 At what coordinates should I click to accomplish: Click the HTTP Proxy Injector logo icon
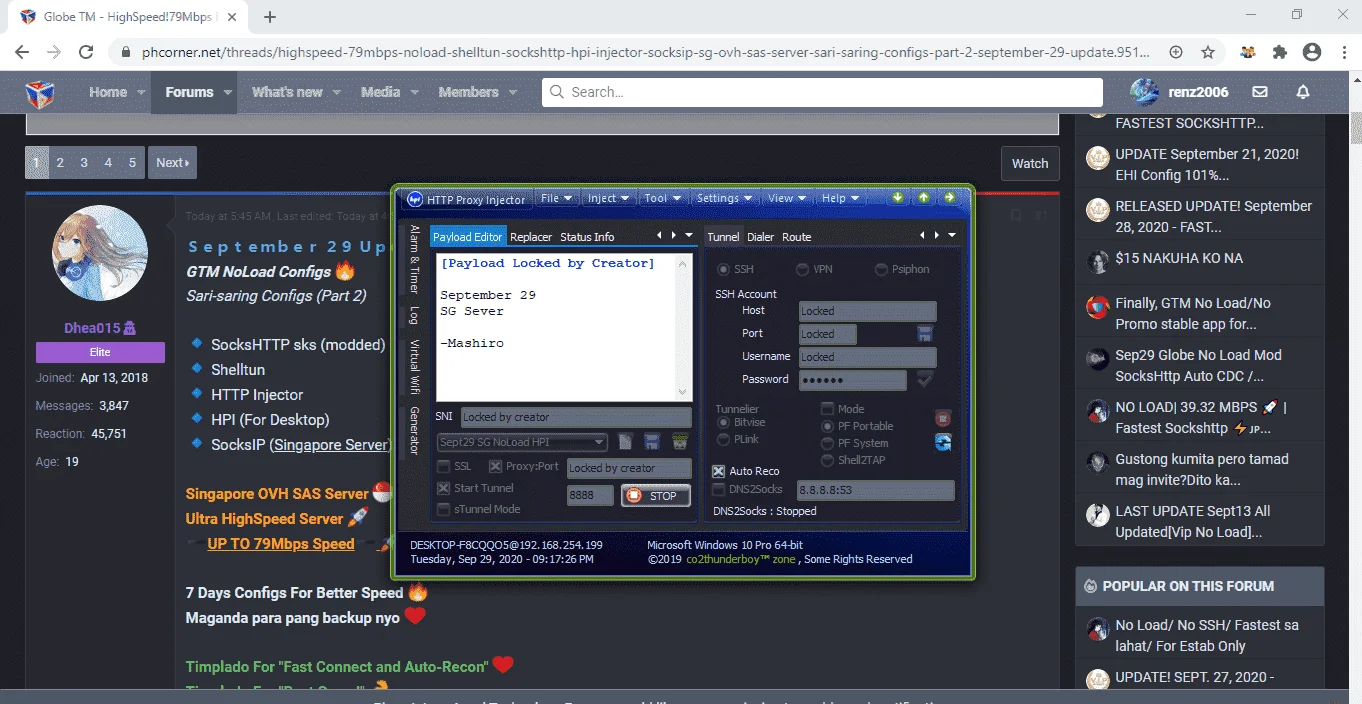tap(415, 199)
